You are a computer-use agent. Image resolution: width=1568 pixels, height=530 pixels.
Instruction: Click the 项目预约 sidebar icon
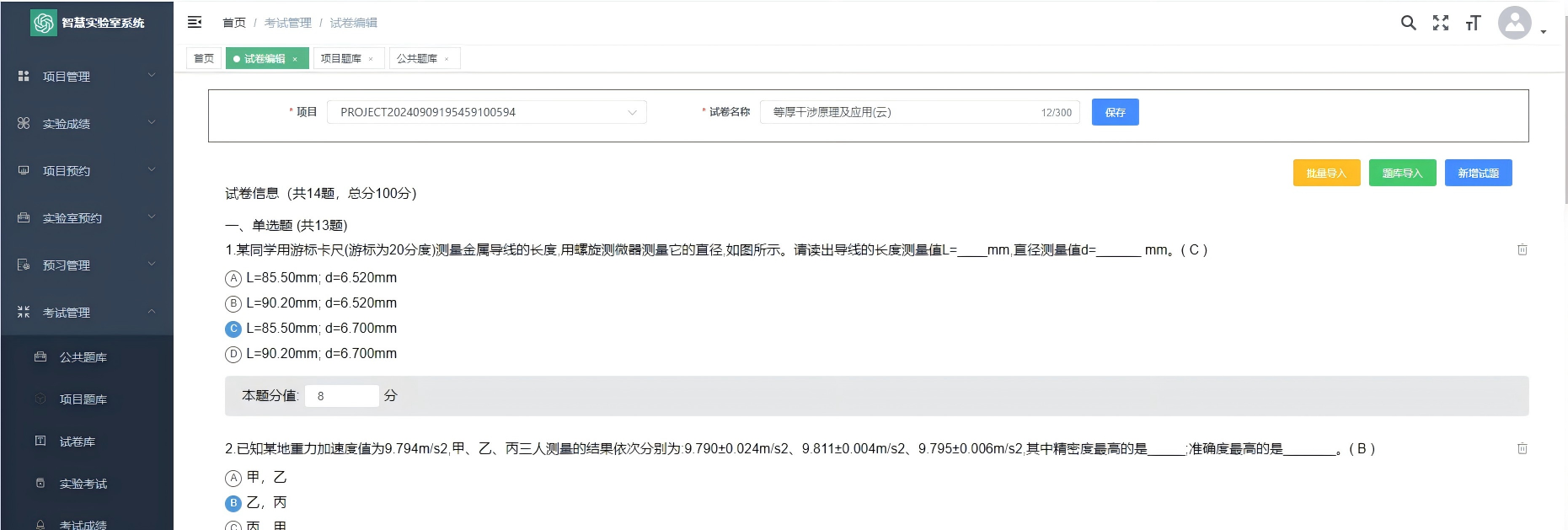(24, 170)
